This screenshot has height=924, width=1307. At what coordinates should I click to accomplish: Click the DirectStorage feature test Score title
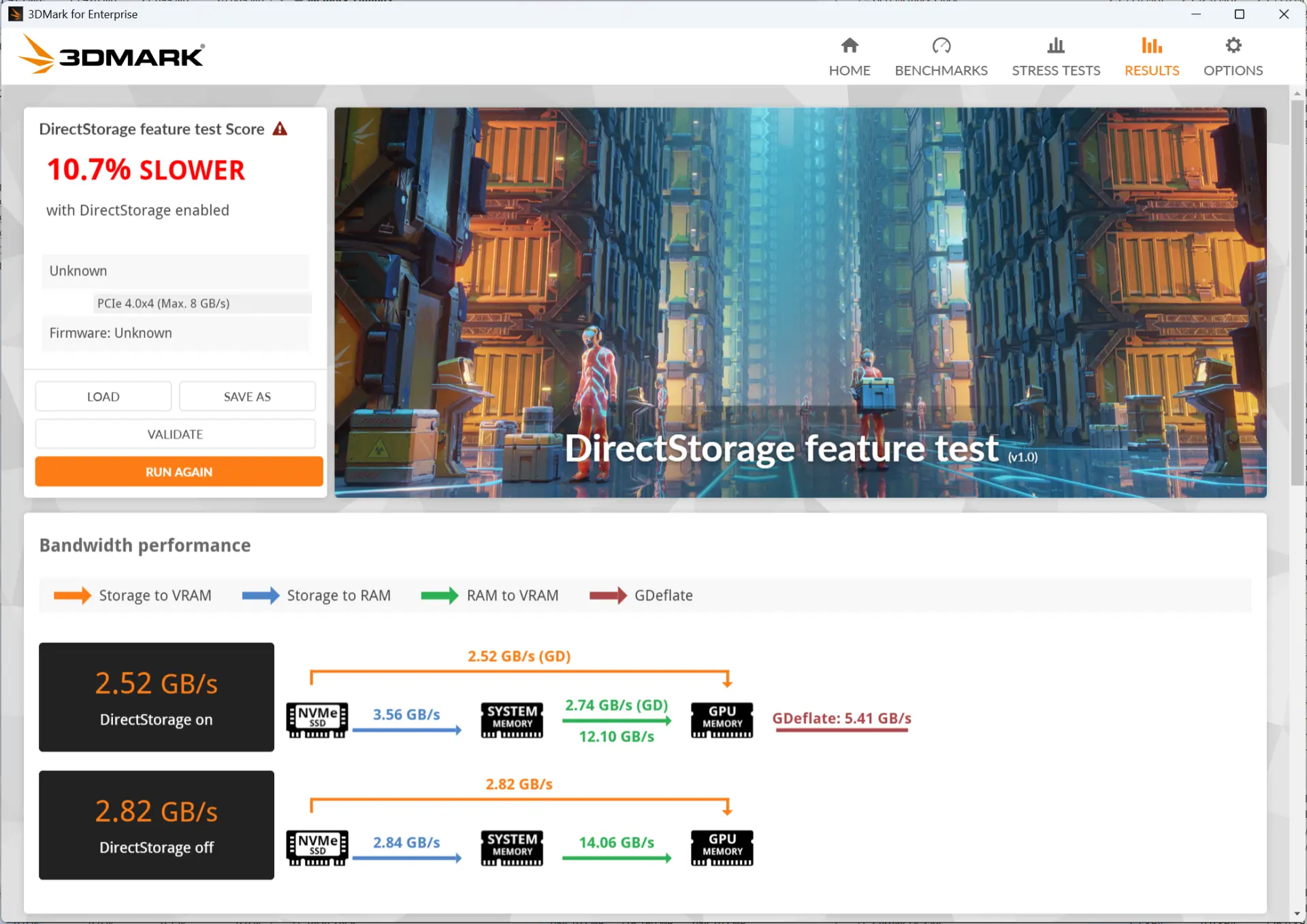152,129
